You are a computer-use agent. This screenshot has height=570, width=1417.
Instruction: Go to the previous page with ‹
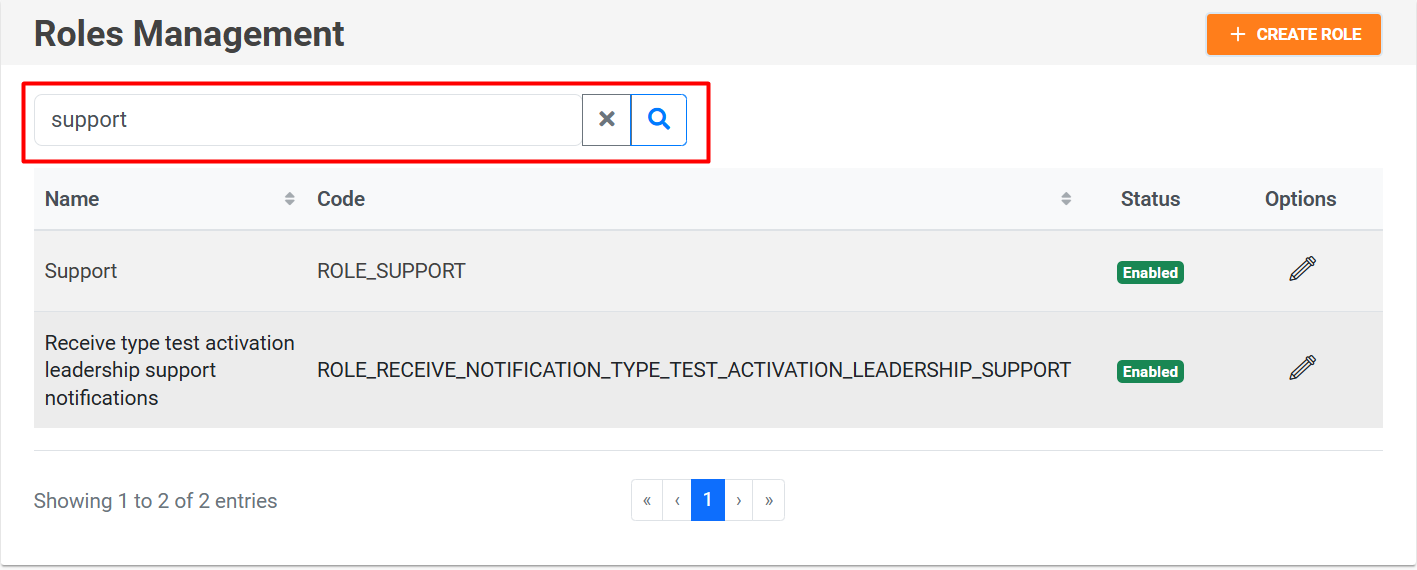[677, 500]
